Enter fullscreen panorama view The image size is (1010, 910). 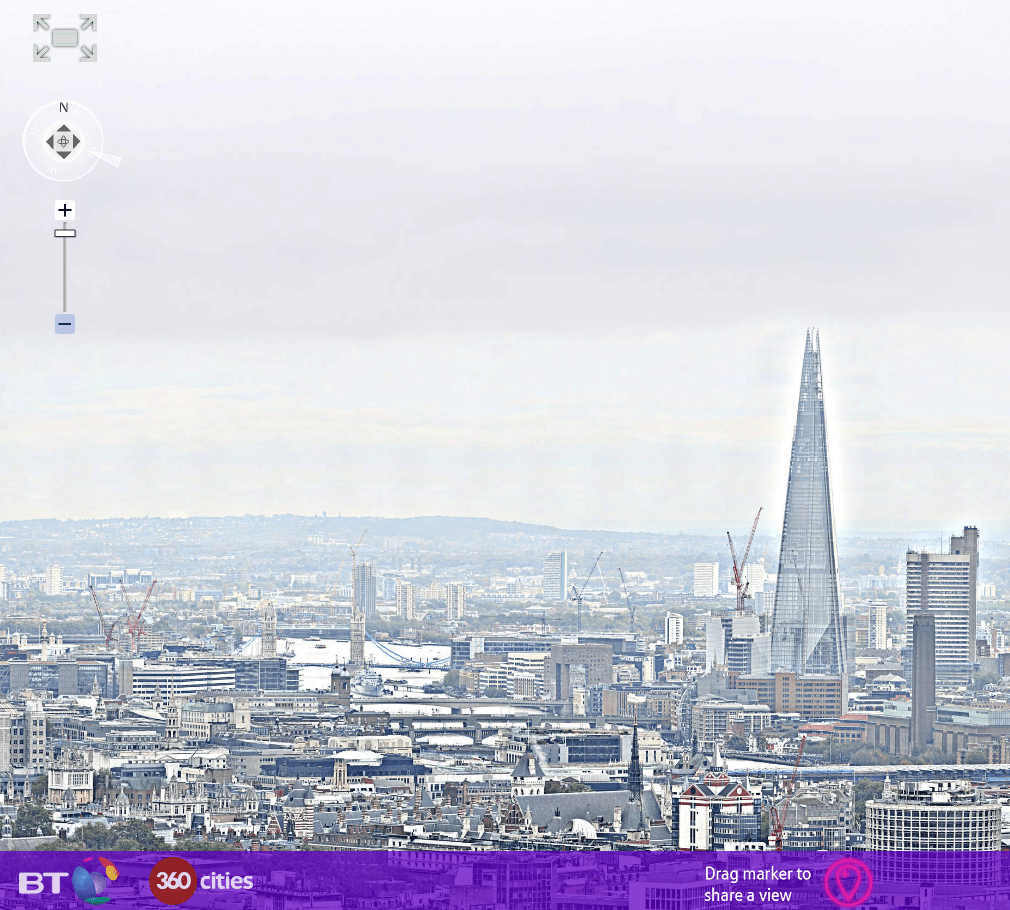tap(65, 38)
